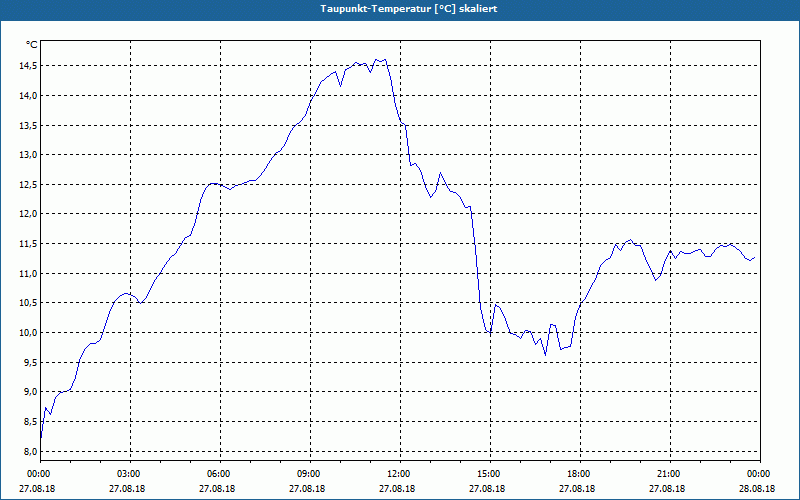This screenshot has width=800, height=500.
Task: Pick the 27.08.18 date under 15:00
Action: (487, 489)
